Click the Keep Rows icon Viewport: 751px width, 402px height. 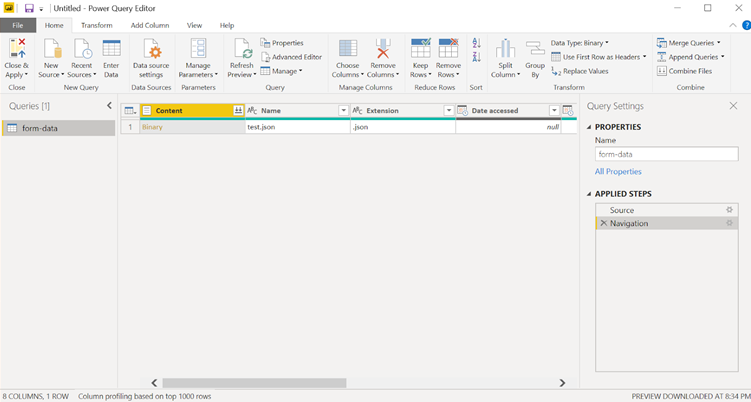(421, 48)
